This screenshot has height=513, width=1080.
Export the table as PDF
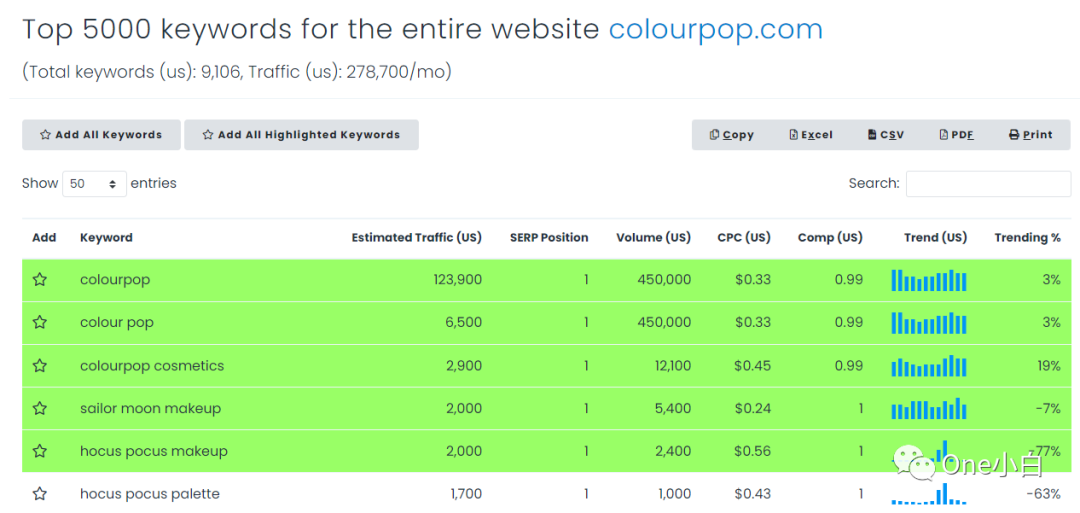(957, 135)
